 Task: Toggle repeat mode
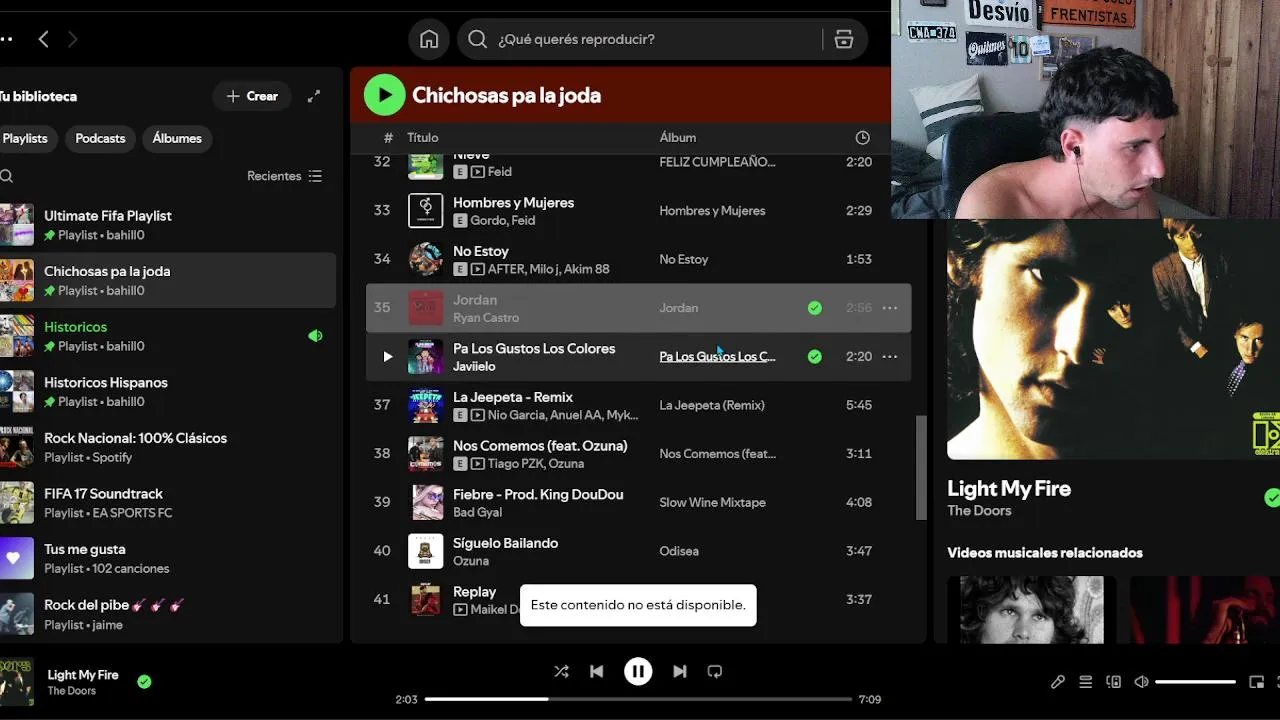[714, 672]
